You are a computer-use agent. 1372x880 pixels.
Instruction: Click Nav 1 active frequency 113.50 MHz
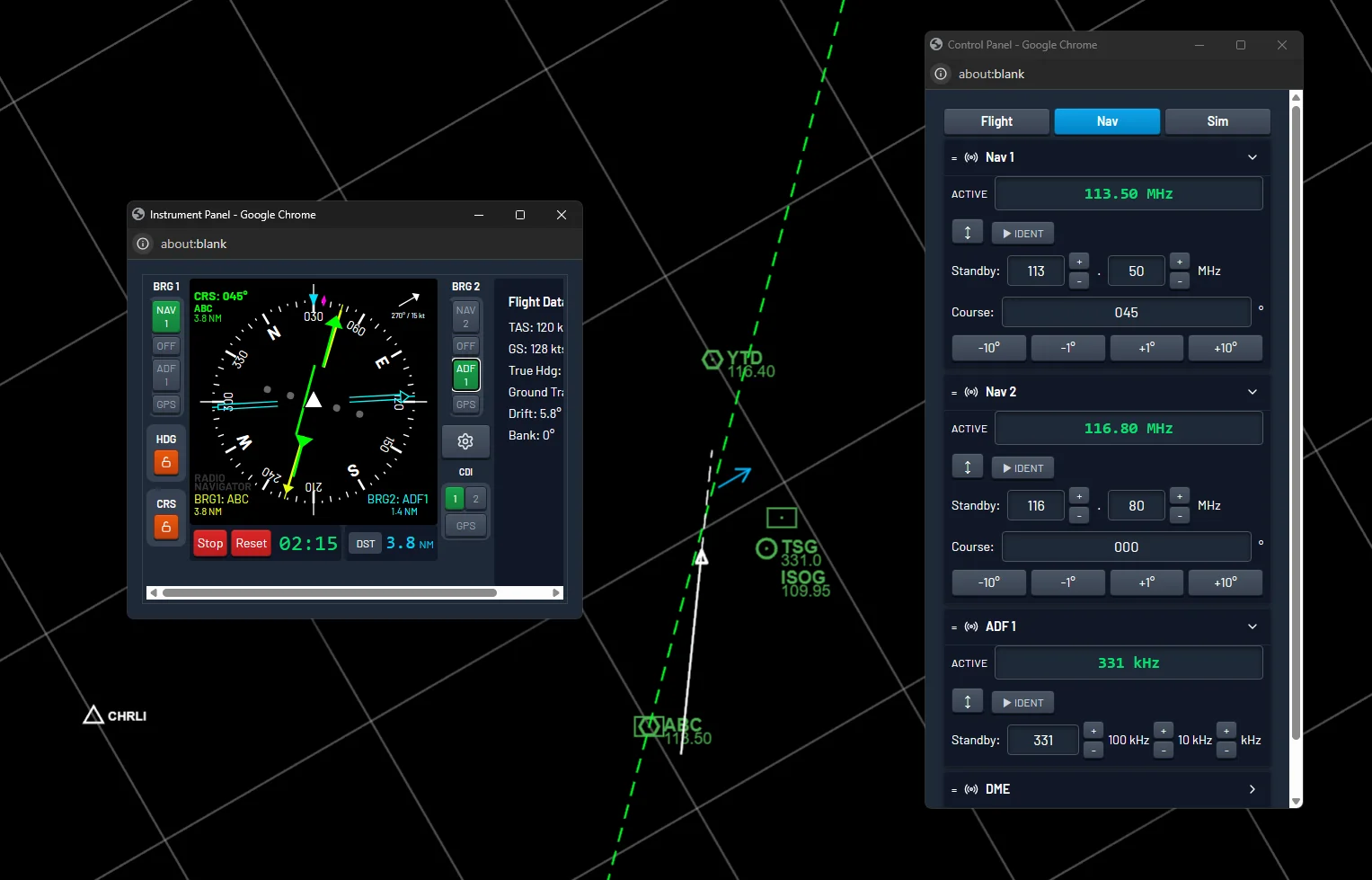[1129, 193]
